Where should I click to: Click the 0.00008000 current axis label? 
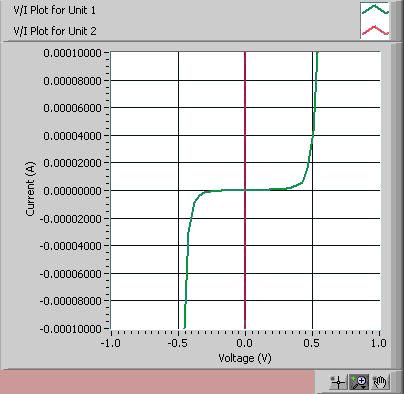click(x=72, y=81)
